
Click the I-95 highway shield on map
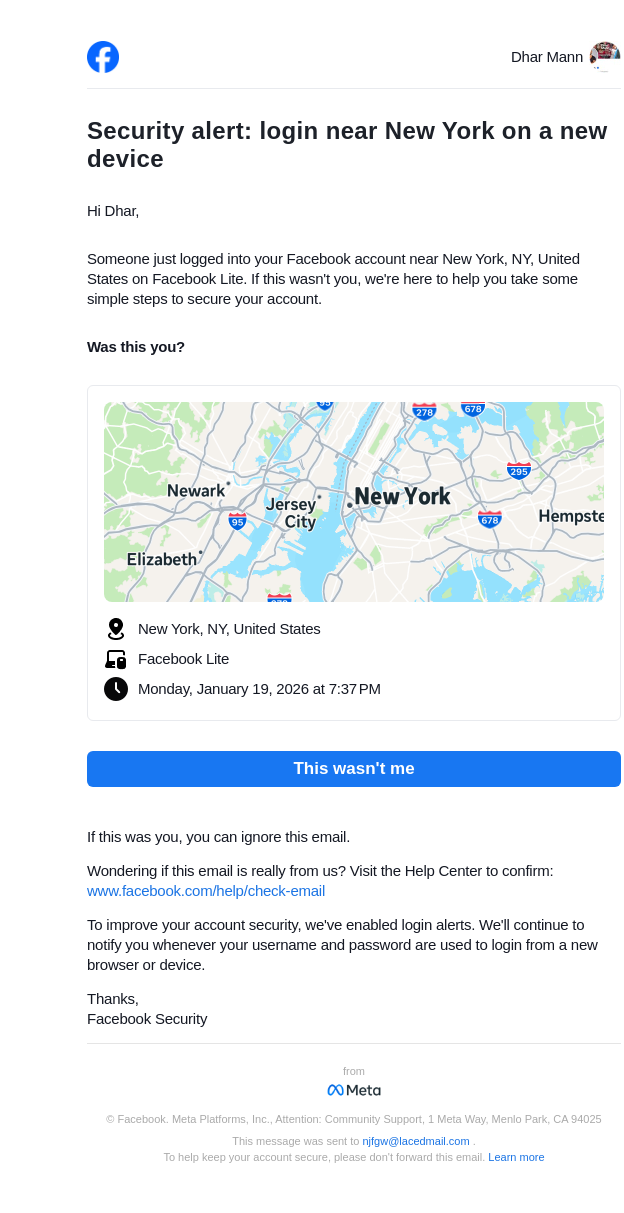click(x=237, y=521)
